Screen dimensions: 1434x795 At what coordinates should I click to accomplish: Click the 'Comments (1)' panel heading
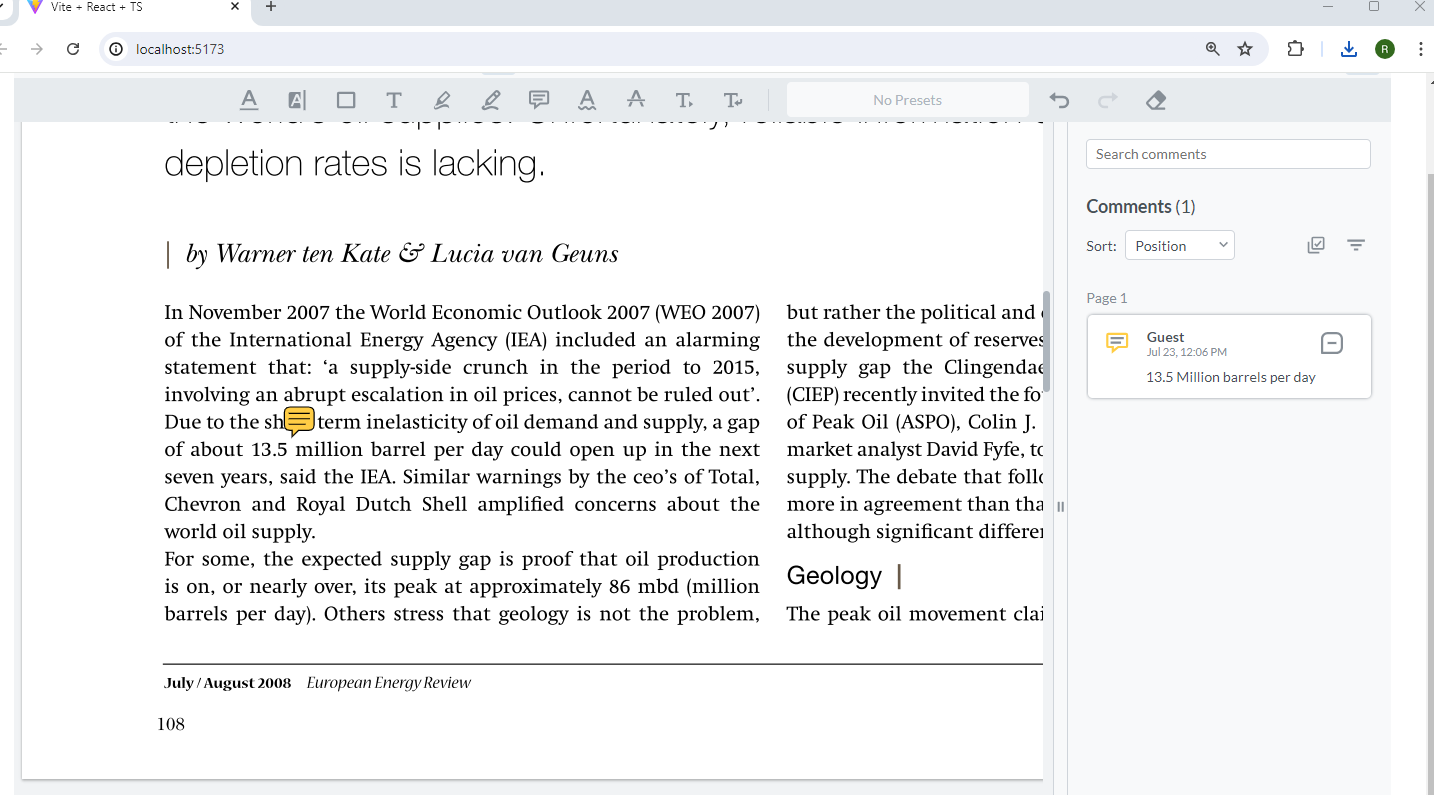coord(1141,207)
